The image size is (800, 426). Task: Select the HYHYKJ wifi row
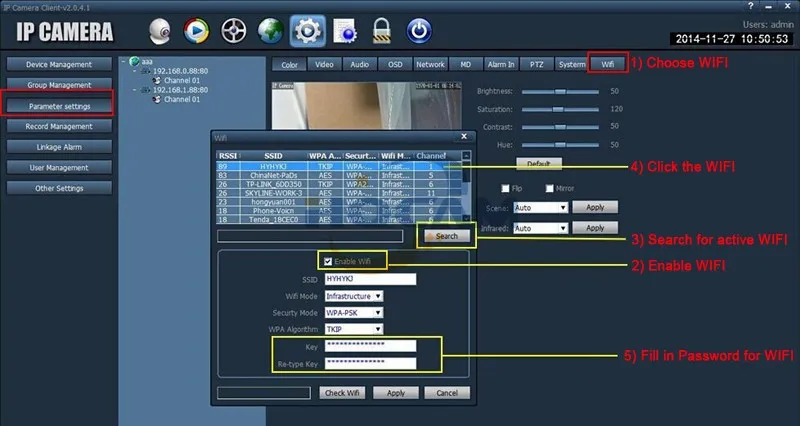pos(339,166)
